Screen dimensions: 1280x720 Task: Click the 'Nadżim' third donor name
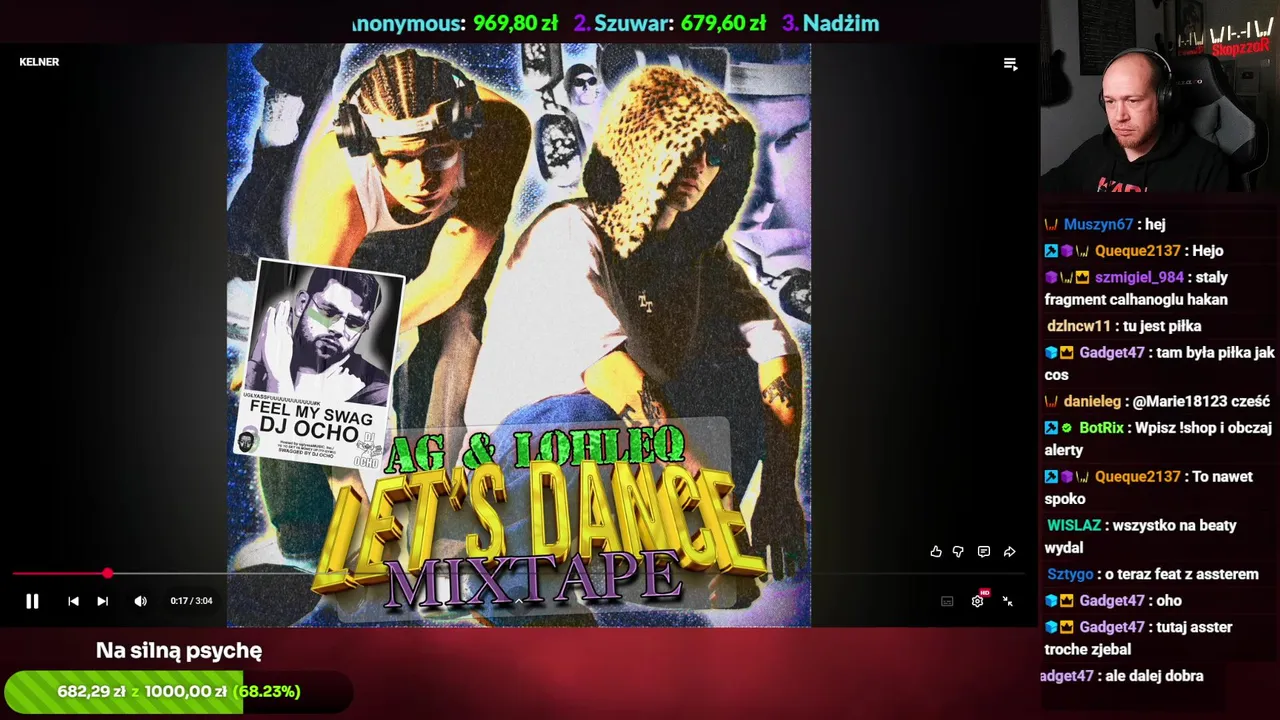841,23
